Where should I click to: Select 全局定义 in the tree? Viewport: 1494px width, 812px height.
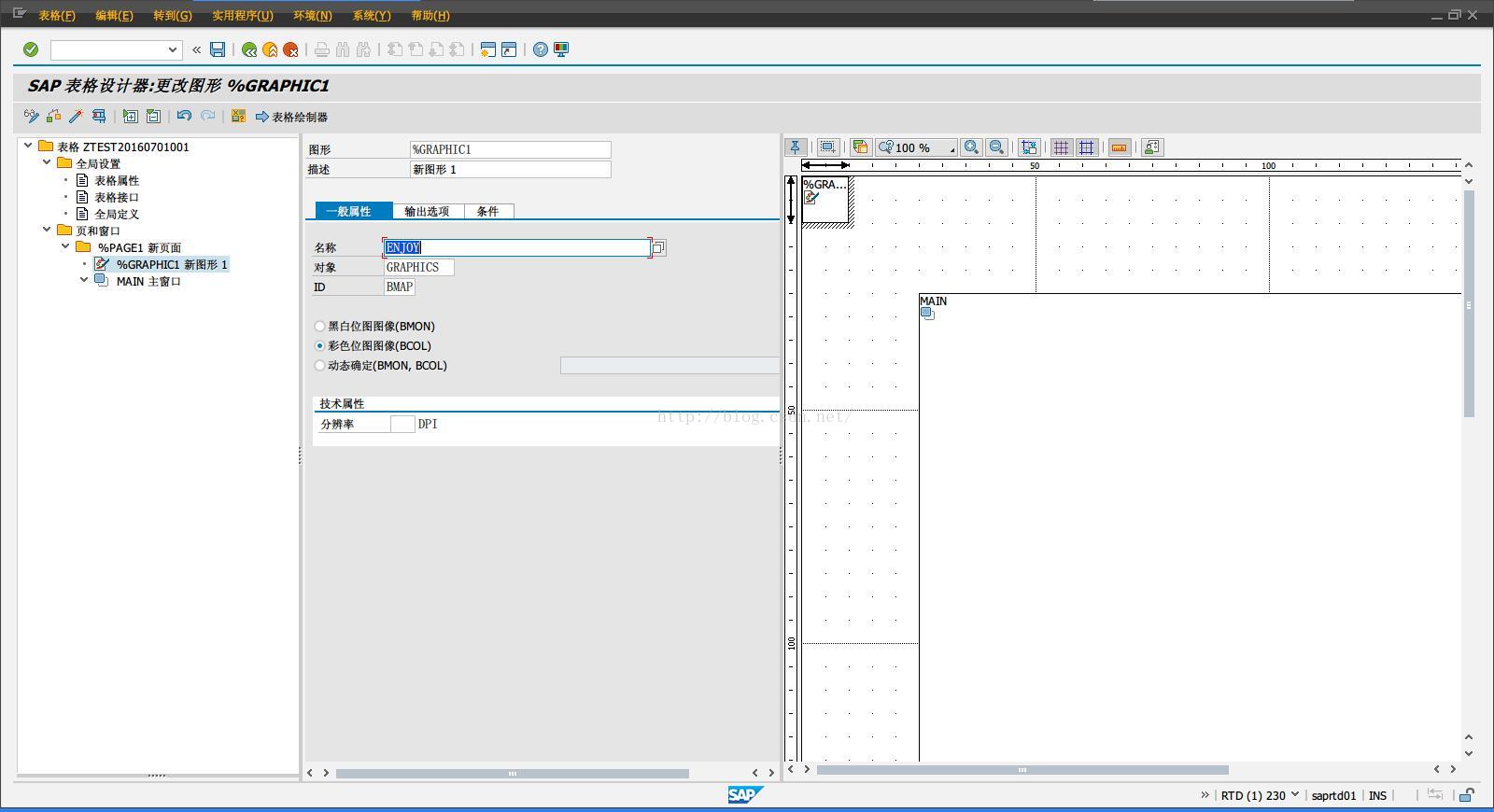click(x=117, y=214)
